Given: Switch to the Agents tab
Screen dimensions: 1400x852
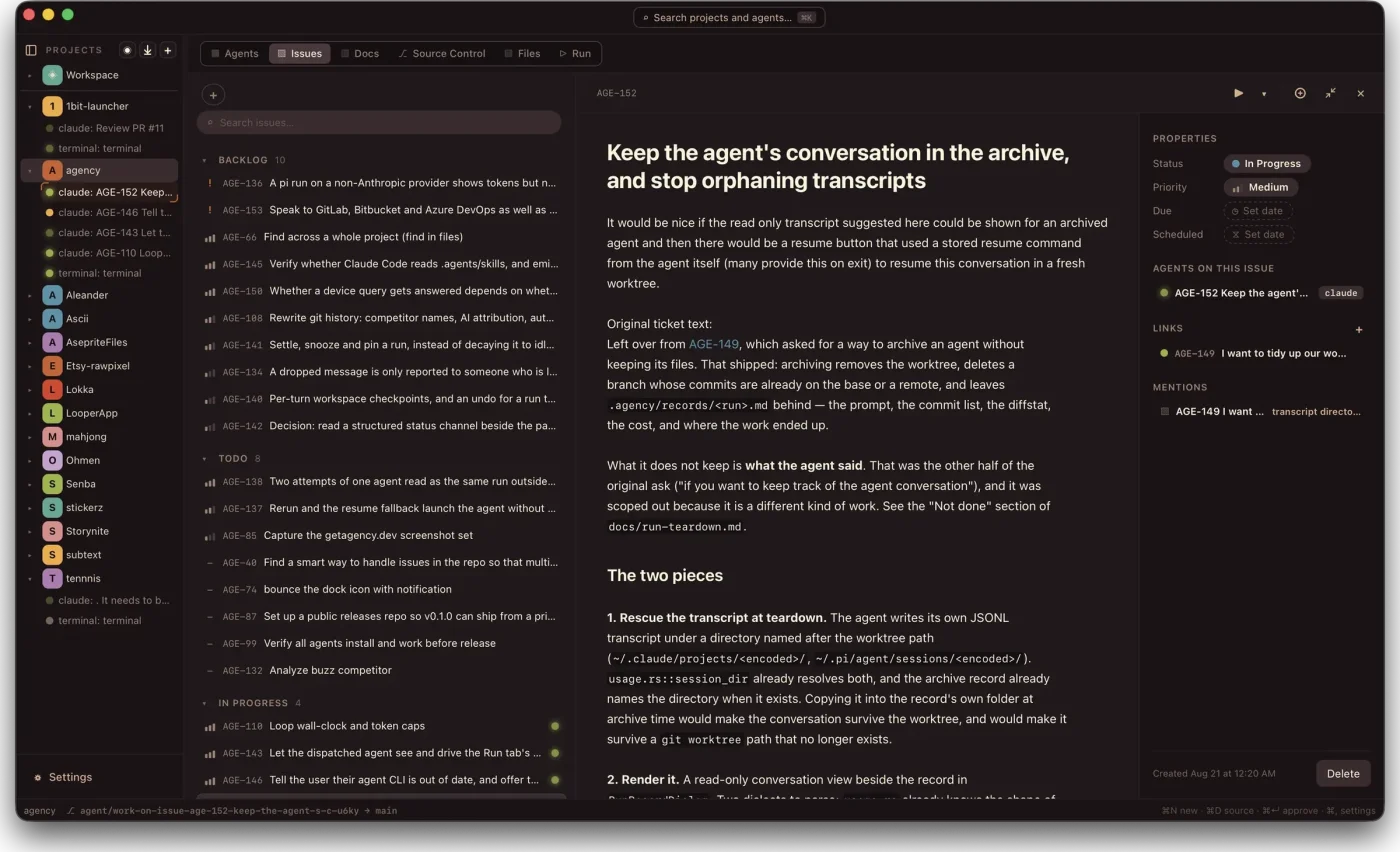Looking at the screenshot, I should coord(234,53).
